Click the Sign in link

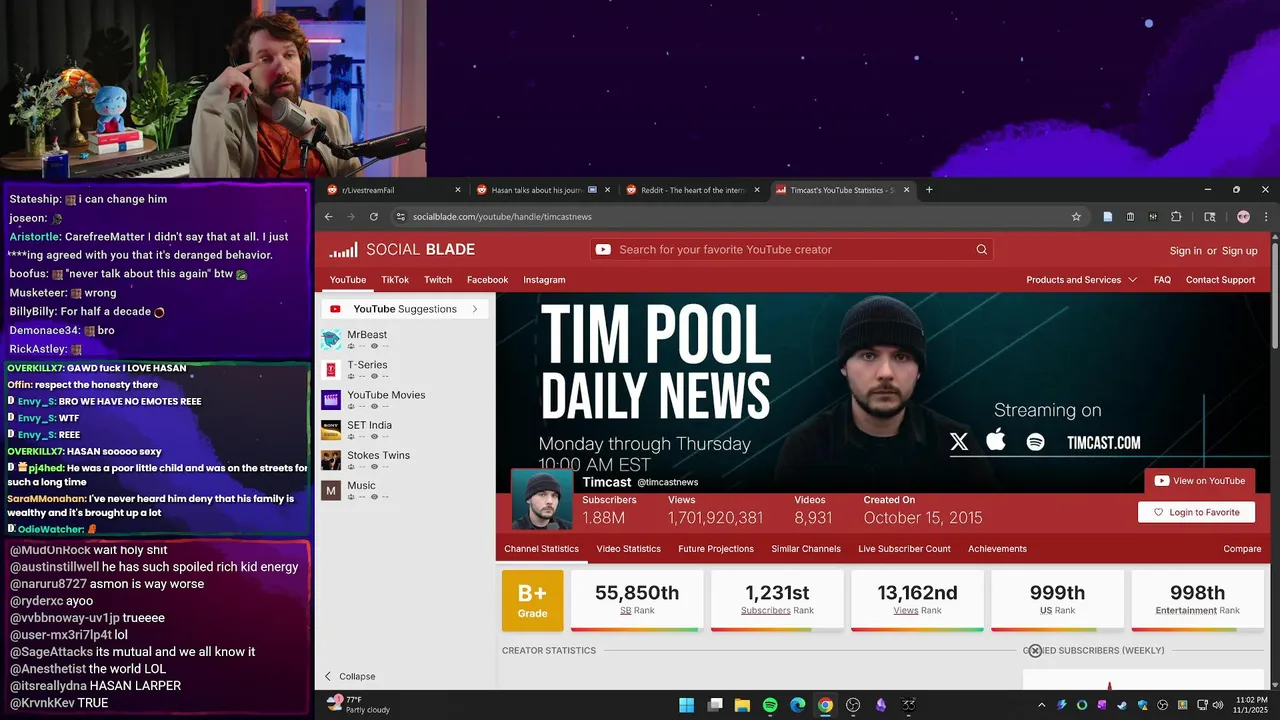point(1186,251)
